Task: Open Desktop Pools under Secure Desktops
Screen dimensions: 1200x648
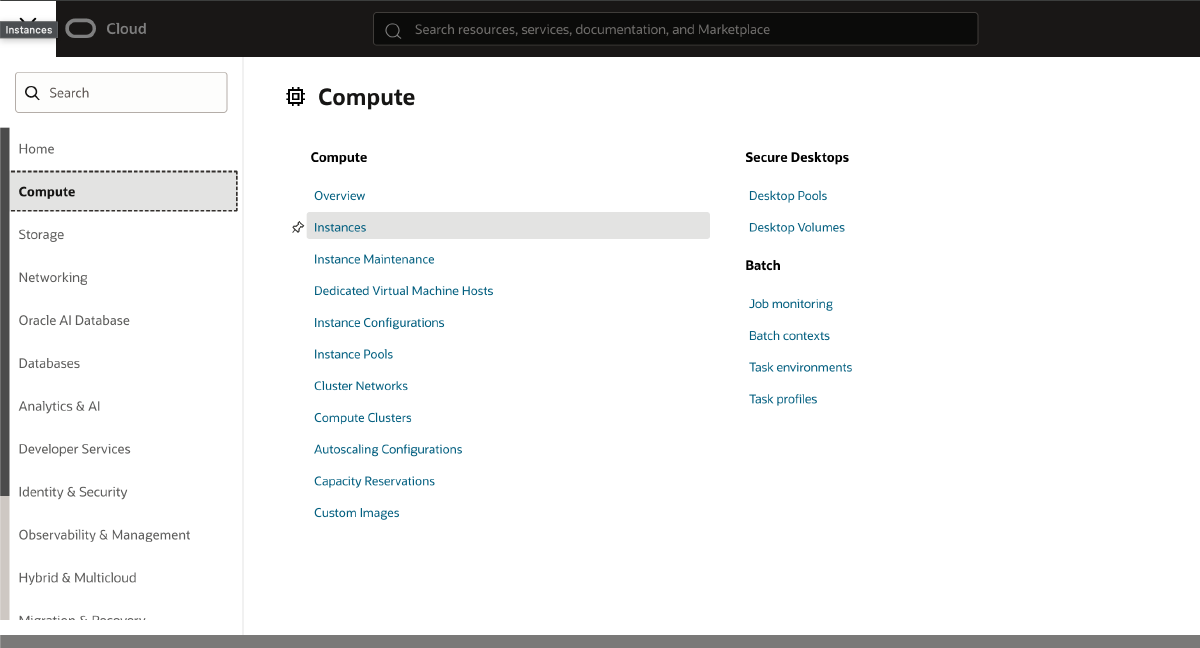Action: click(x=788, y=196)
